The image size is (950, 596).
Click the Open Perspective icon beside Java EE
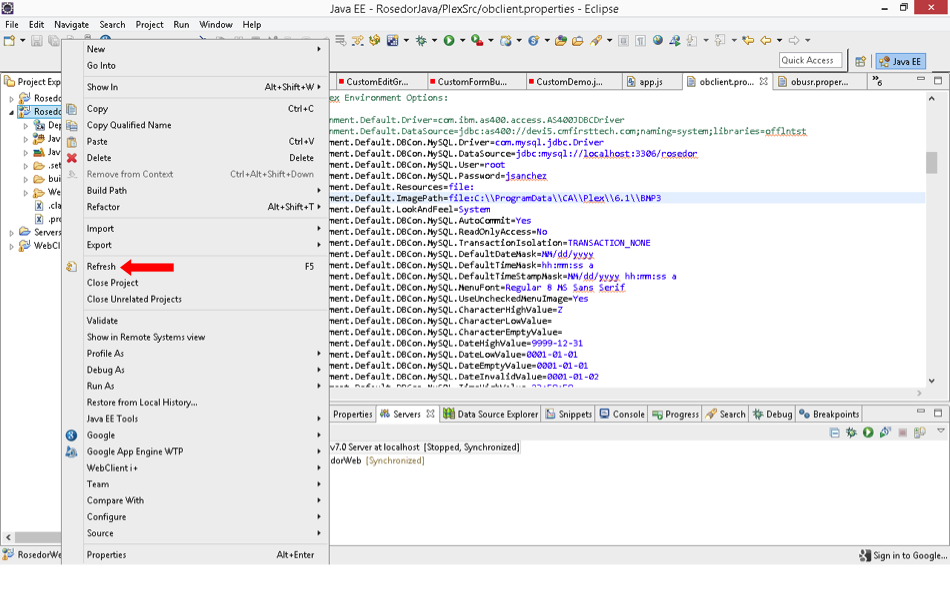tap(860, 61)
